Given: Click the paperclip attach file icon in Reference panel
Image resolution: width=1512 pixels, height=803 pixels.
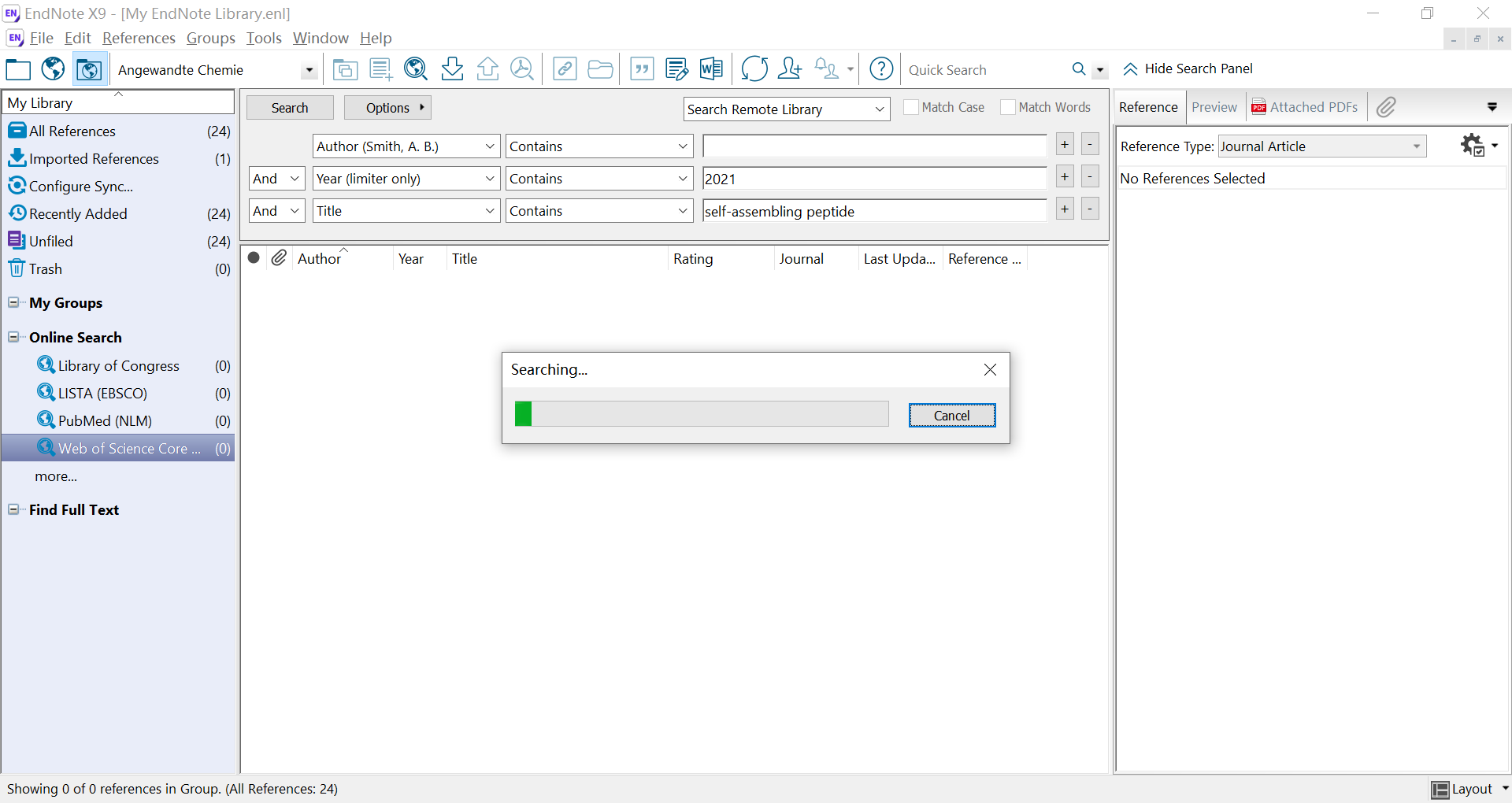Looking at the screenshot, I should tap(1386, 107).
